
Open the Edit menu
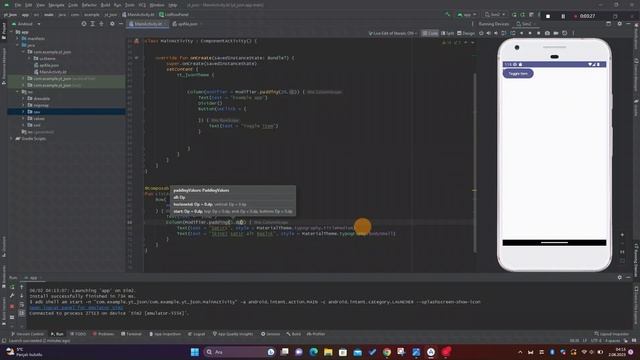tap(29, 5)
